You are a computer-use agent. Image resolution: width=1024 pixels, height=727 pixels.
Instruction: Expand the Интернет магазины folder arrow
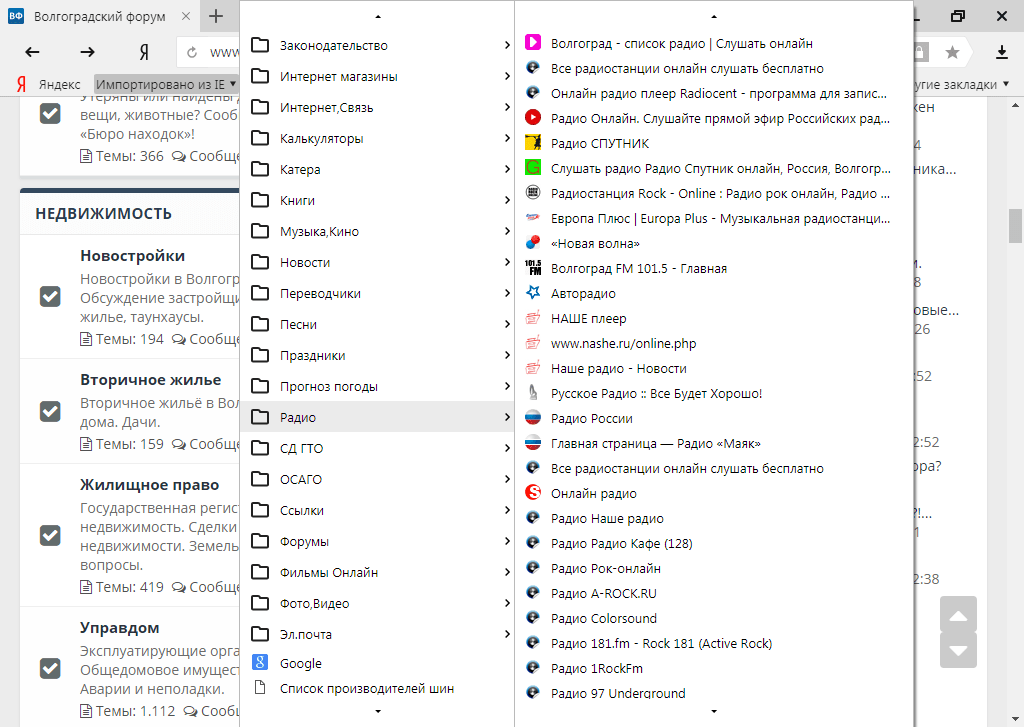507,76
